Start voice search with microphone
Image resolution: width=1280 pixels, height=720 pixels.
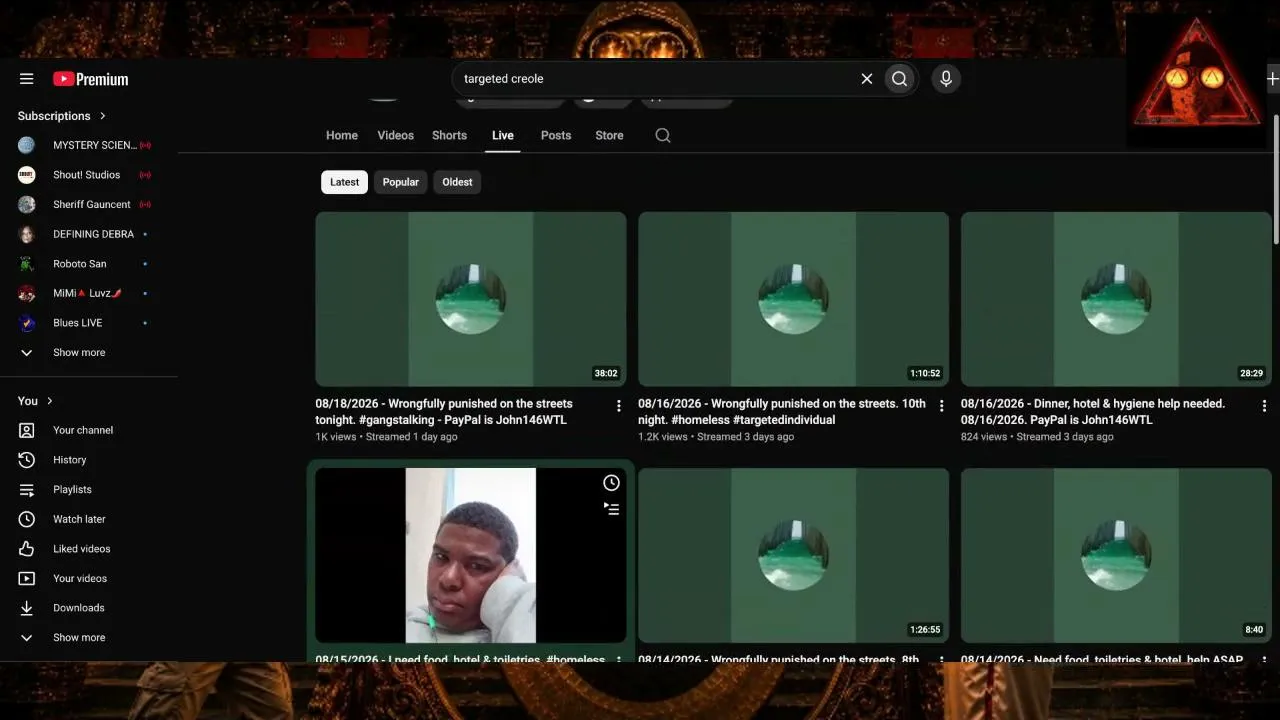coord(946,79)
